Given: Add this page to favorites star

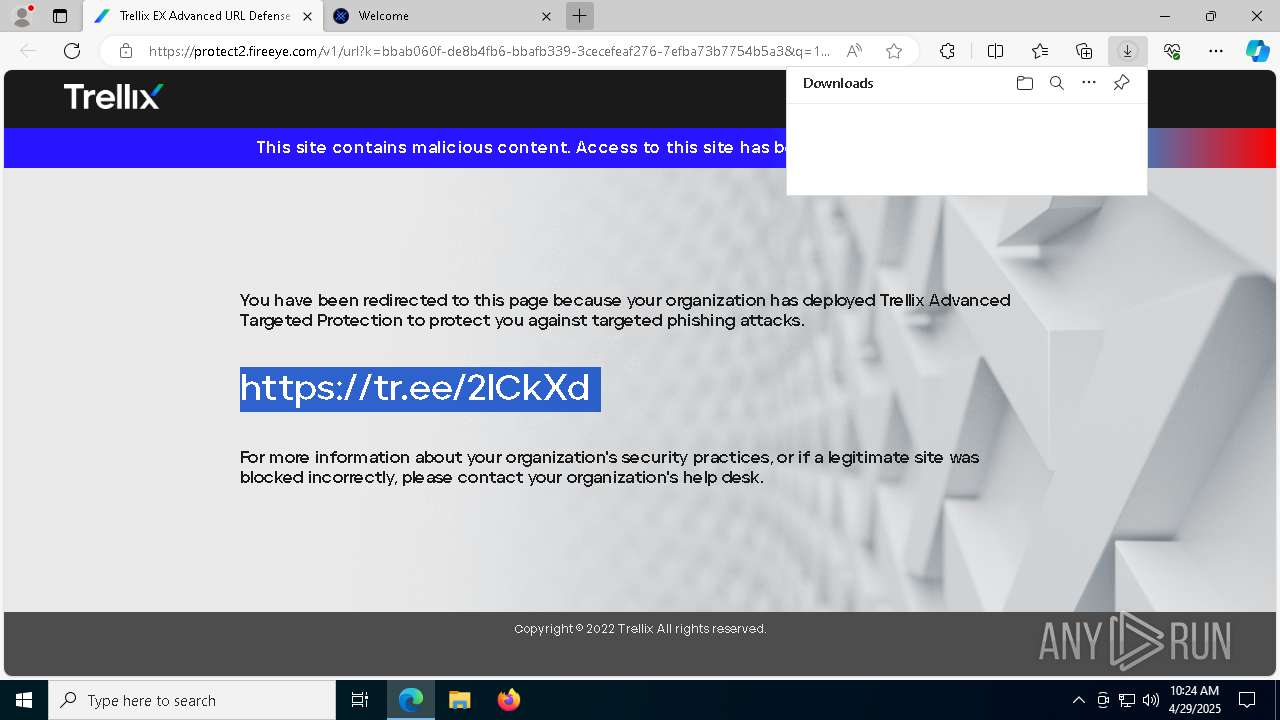Looking at the screenshot, I should [x=894, y=51].
